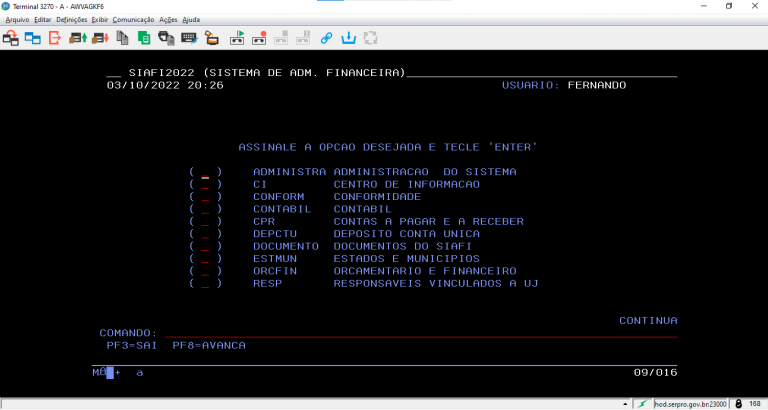Open the Definições menu

[x=71, y=19]
